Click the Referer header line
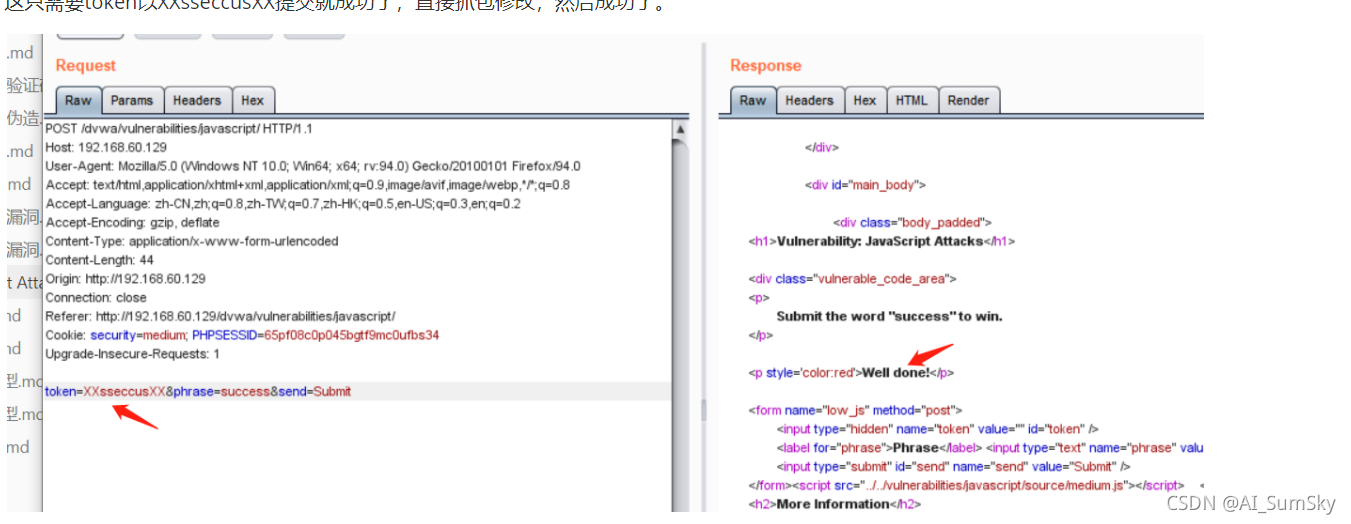Screen dimensions: 1351x524 221,316
